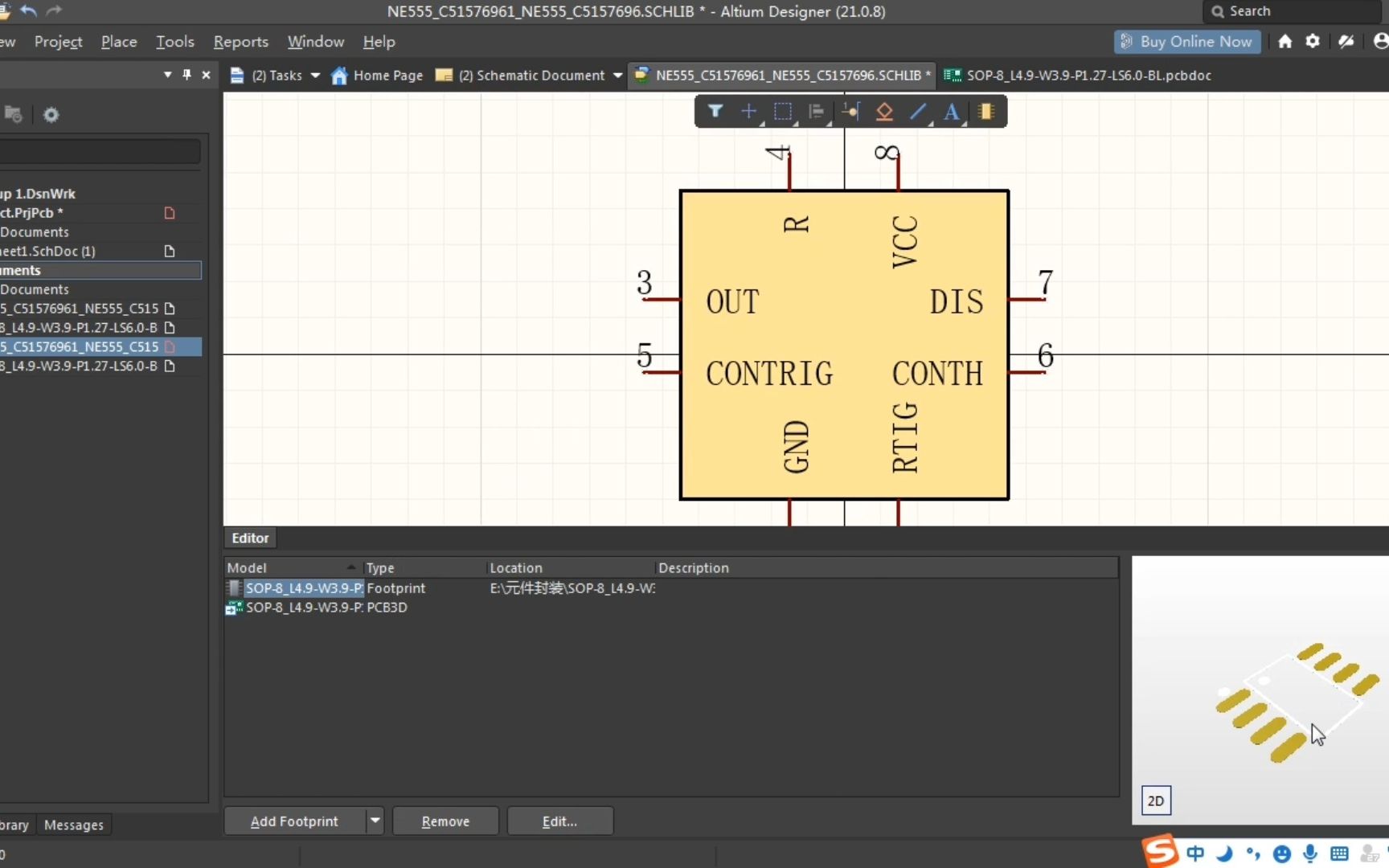
Task: Click the Sogou input method S logo
Action: pyautogui.click(x=1160, y=851)
